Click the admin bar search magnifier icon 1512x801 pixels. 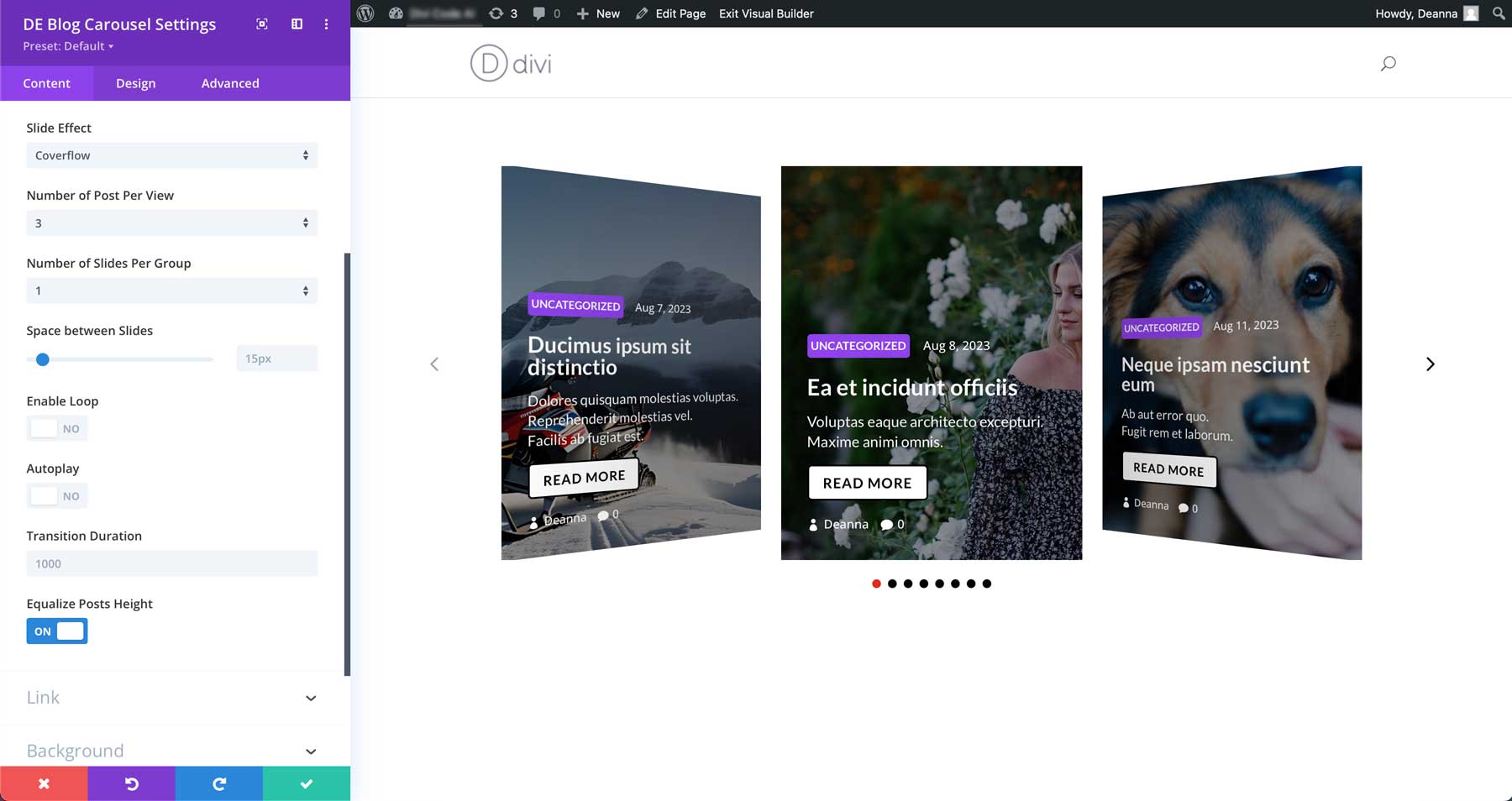1499,13
